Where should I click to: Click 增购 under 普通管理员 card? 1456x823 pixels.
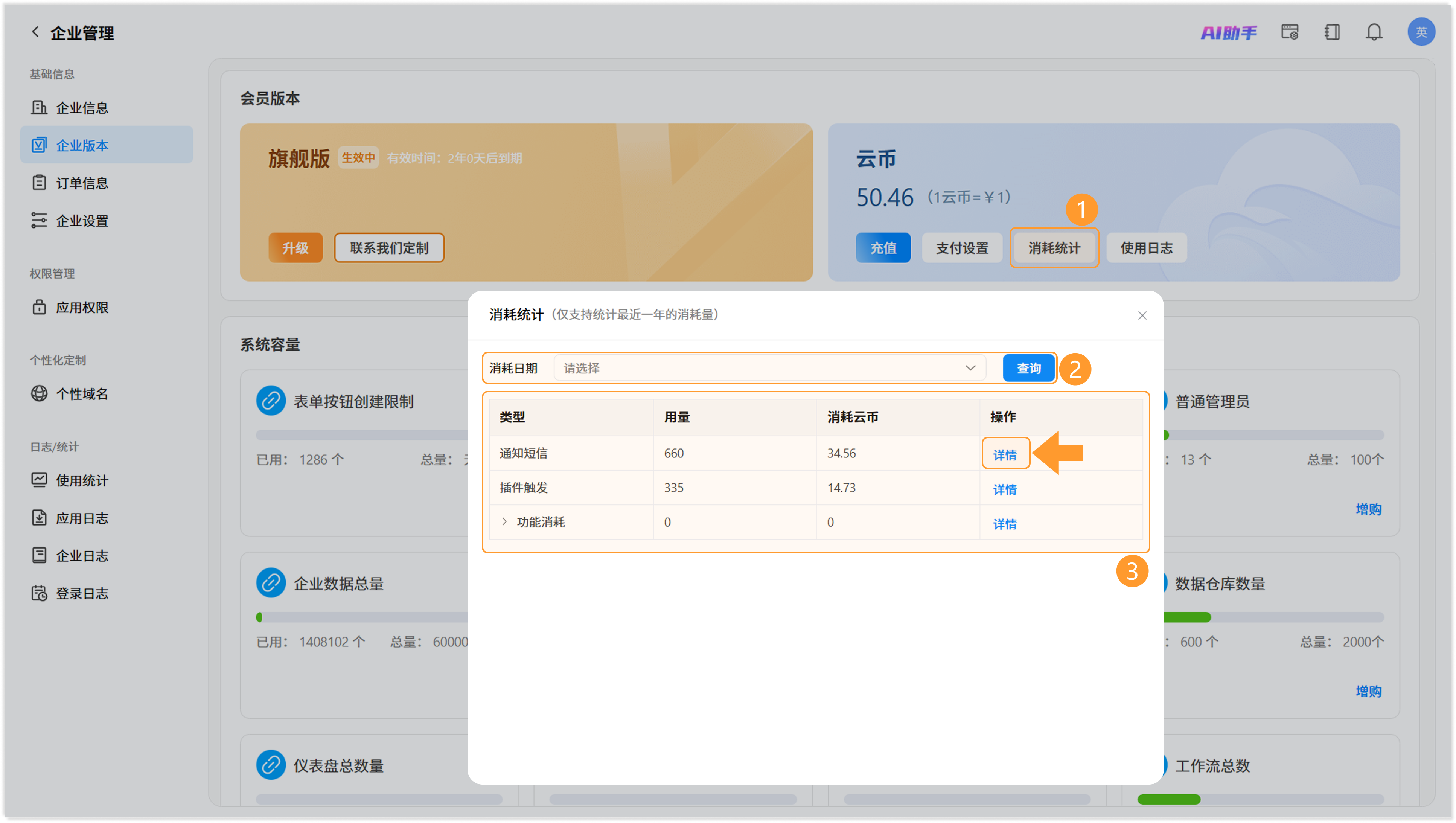point(1368,509)
